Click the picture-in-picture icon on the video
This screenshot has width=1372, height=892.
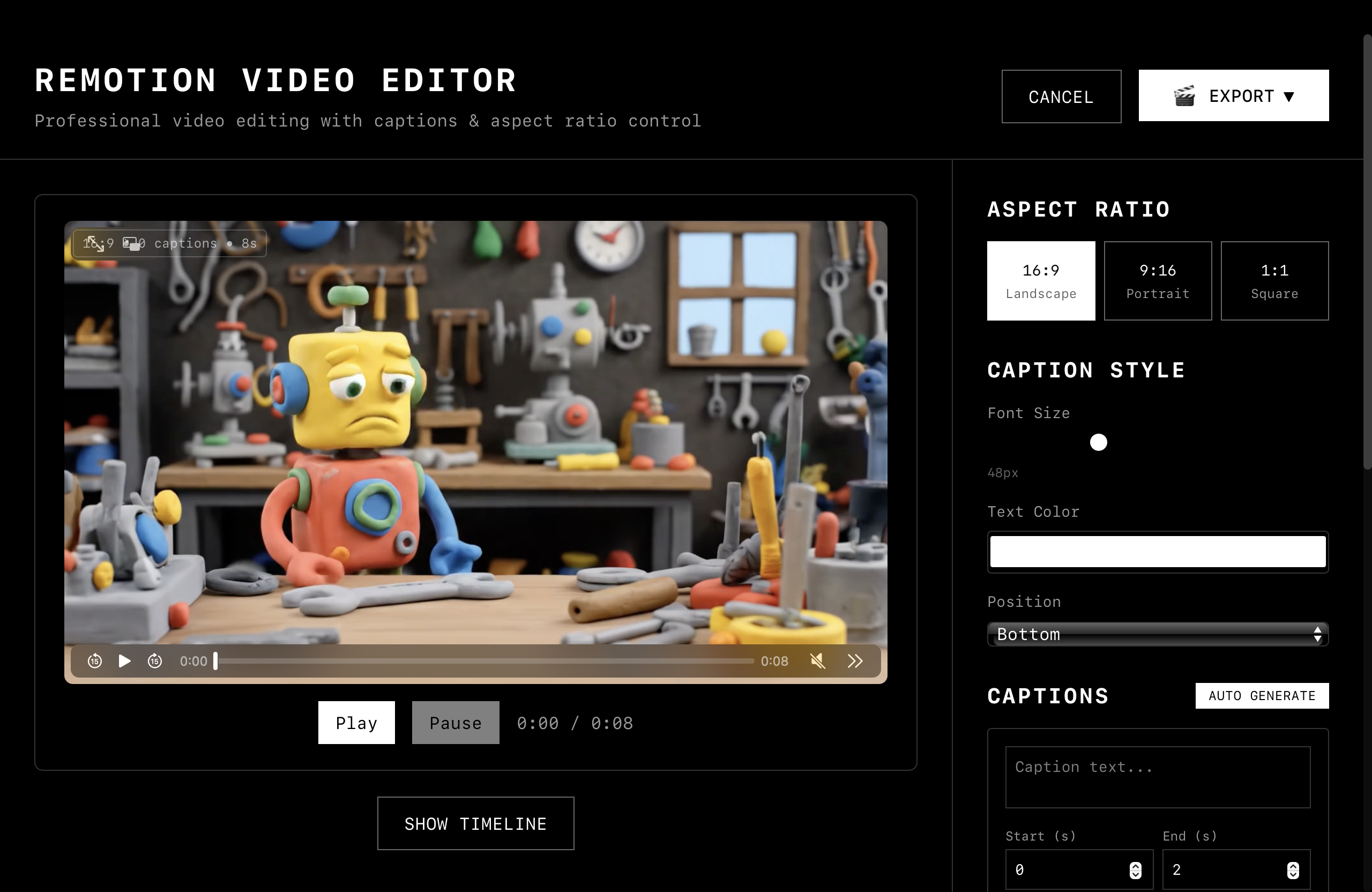pyautogui.click(x=132, y=244)
